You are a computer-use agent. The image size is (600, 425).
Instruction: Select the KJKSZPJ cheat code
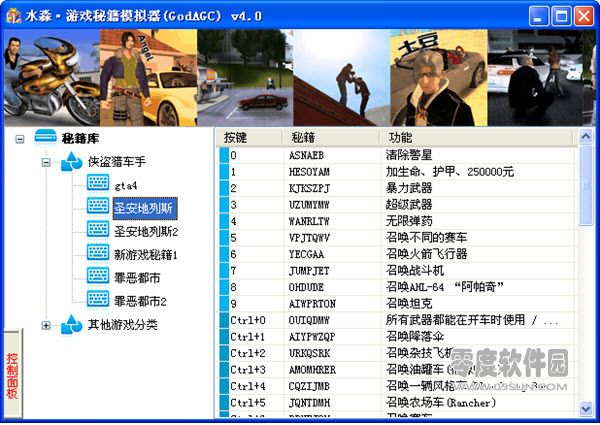click(309, 188)
